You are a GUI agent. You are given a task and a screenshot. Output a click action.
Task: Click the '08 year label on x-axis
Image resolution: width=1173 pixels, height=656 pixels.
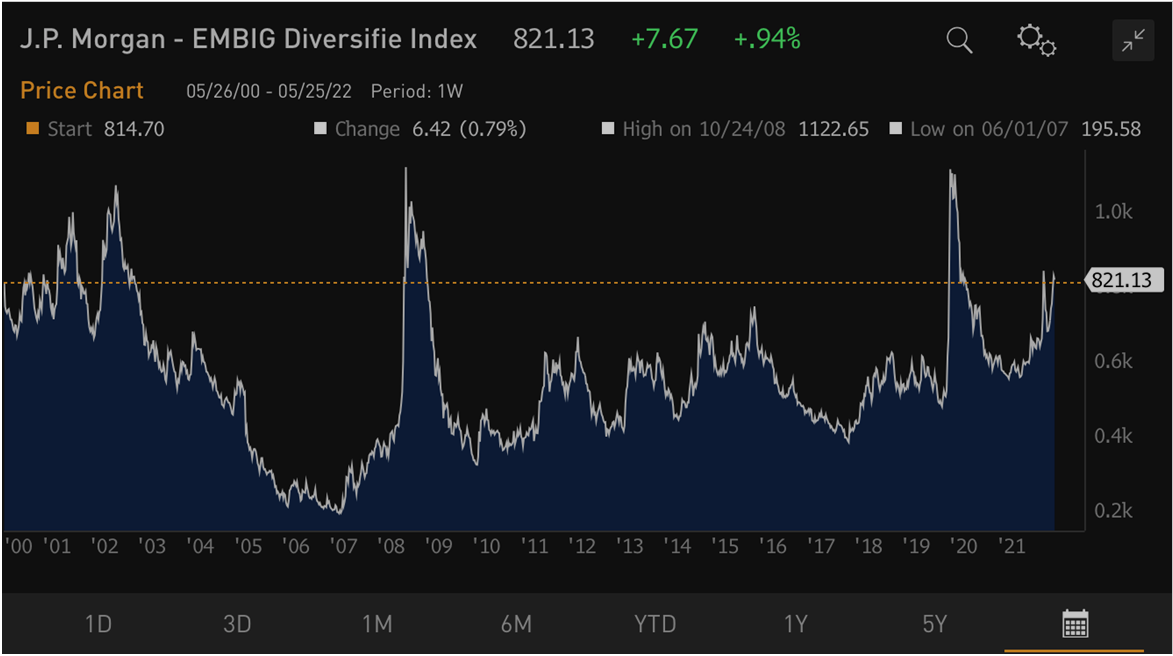(391, 546)
